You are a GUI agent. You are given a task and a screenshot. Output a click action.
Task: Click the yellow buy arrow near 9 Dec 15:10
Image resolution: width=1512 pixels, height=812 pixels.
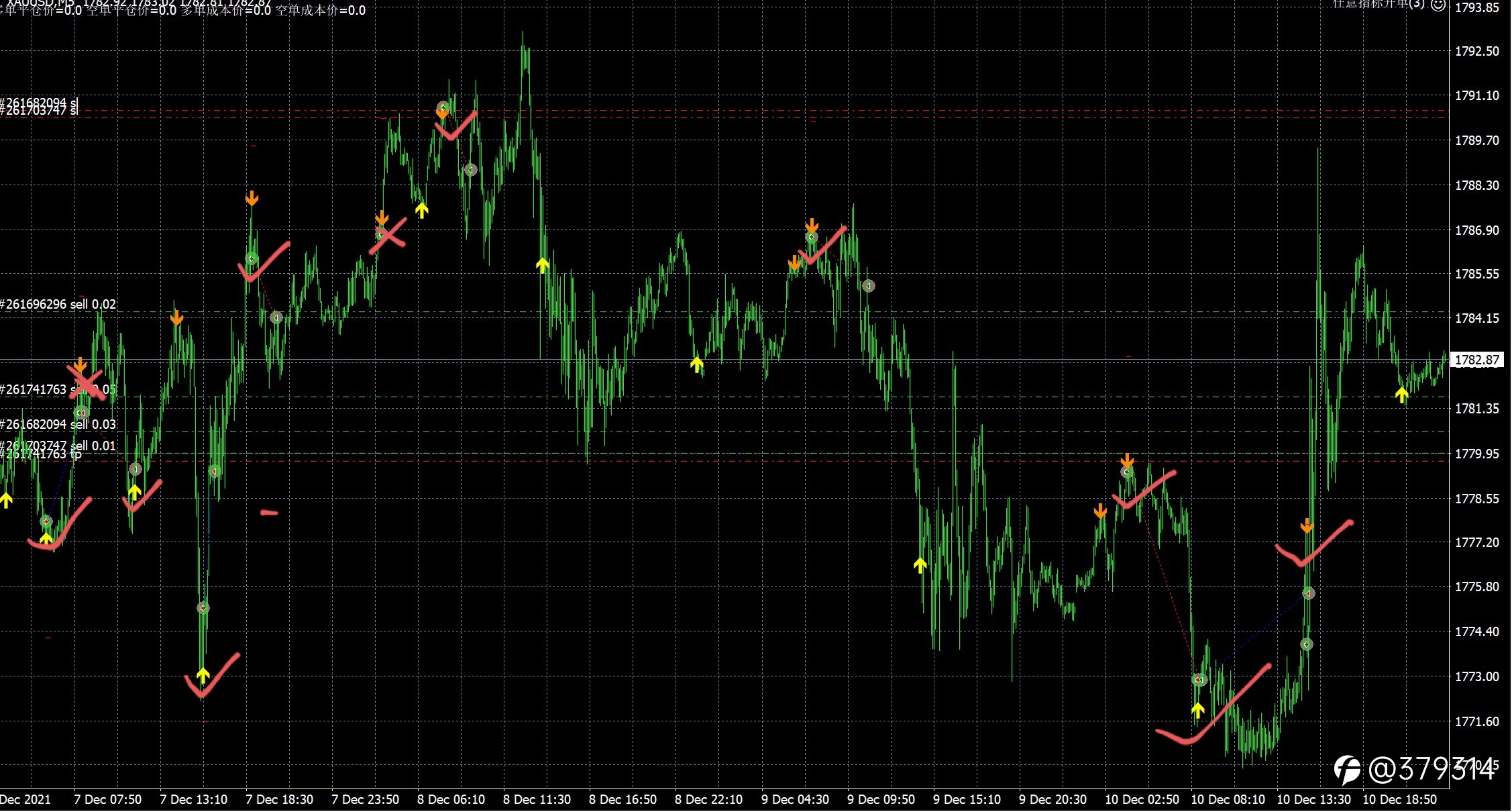tap(920, 565)
